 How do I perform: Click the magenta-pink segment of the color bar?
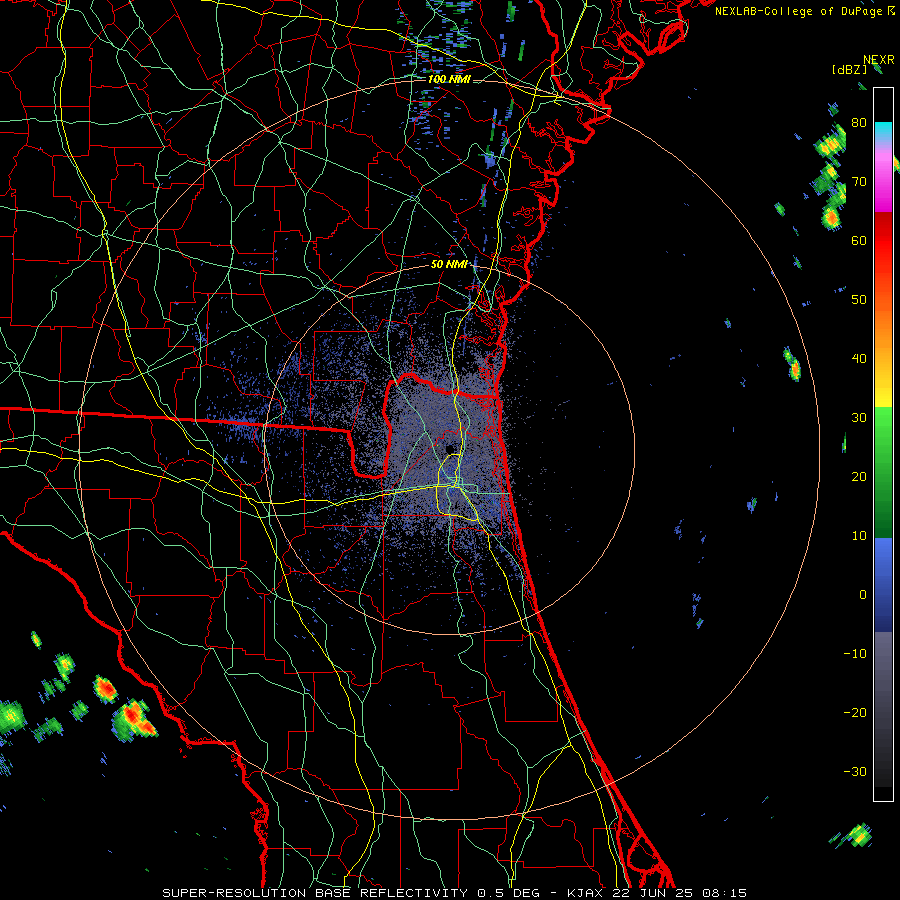point(883,181)
